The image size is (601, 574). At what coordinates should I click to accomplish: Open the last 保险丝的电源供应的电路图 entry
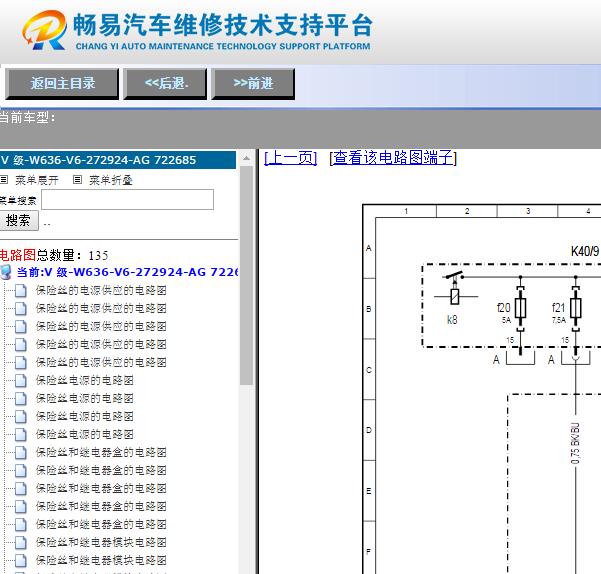tap(101, 362)
